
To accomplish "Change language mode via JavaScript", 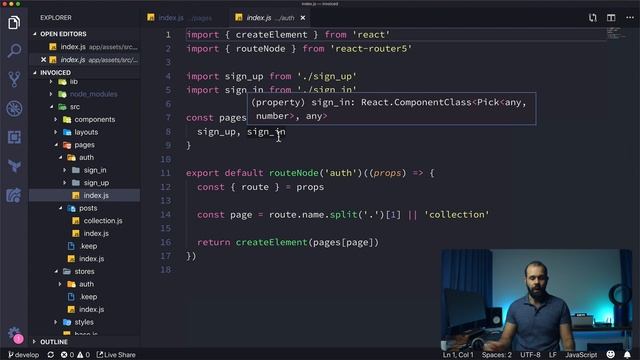I will click(581, 355).
